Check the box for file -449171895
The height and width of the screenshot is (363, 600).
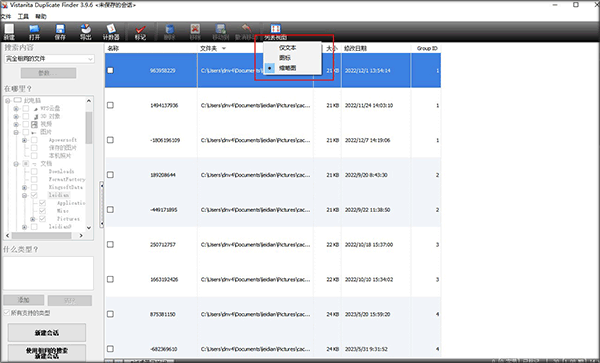point(110,210)
